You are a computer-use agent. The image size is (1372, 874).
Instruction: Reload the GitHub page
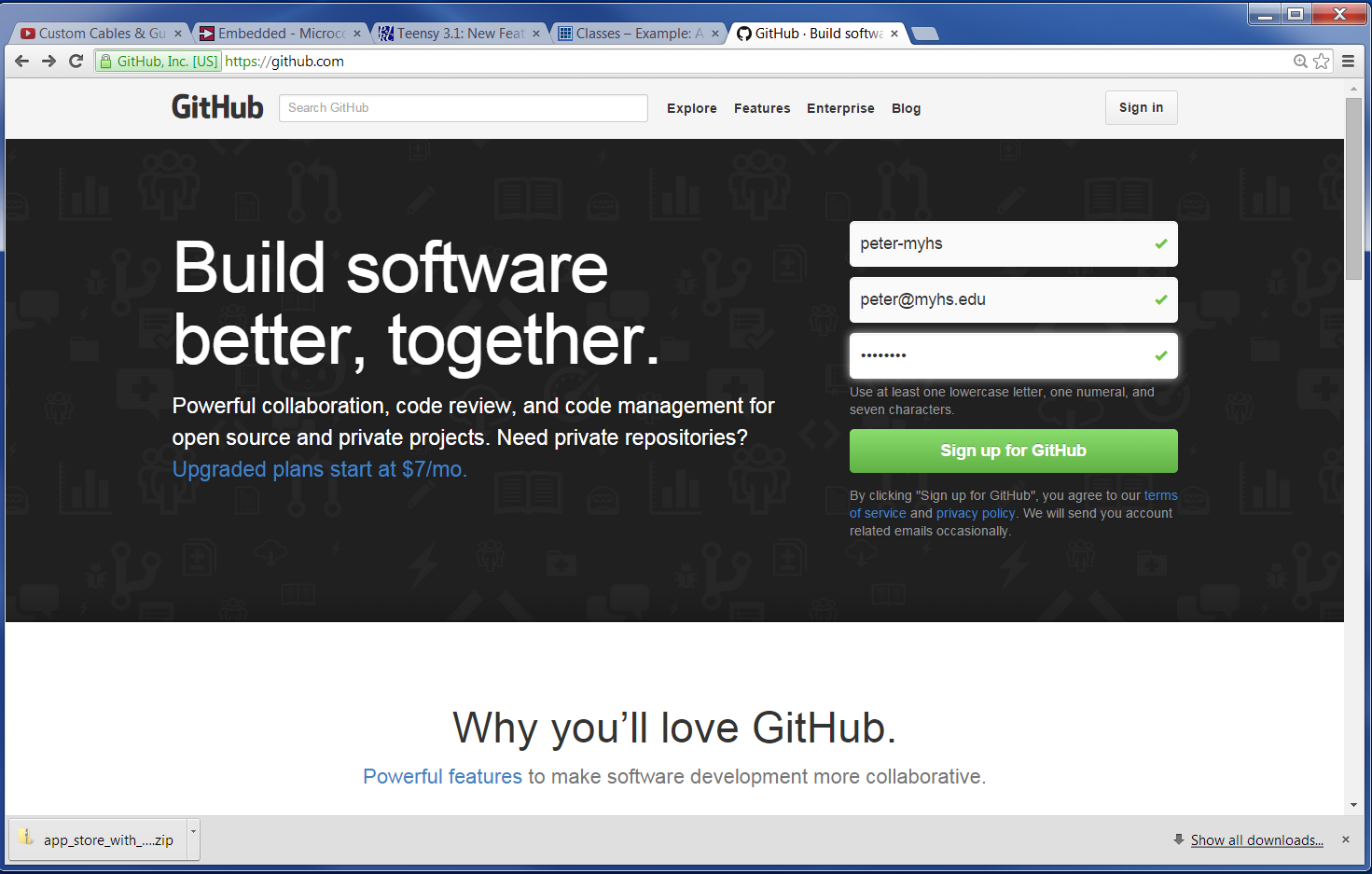tap(76, 61)
